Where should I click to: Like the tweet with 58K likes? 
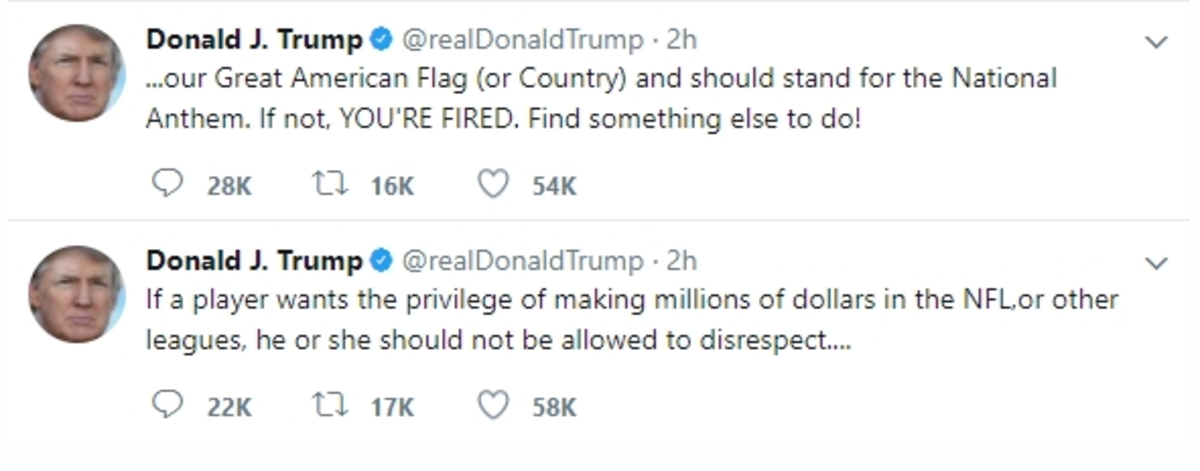coord(492,406)
